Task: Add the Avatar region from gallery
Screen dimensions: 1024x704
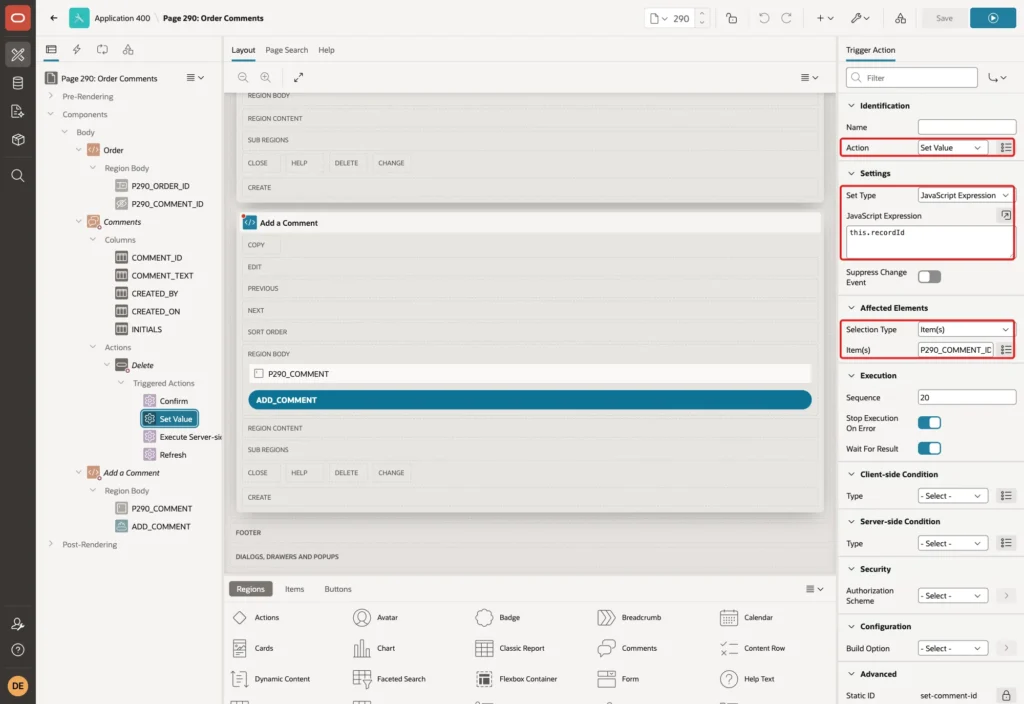Action: click(376, 617)
